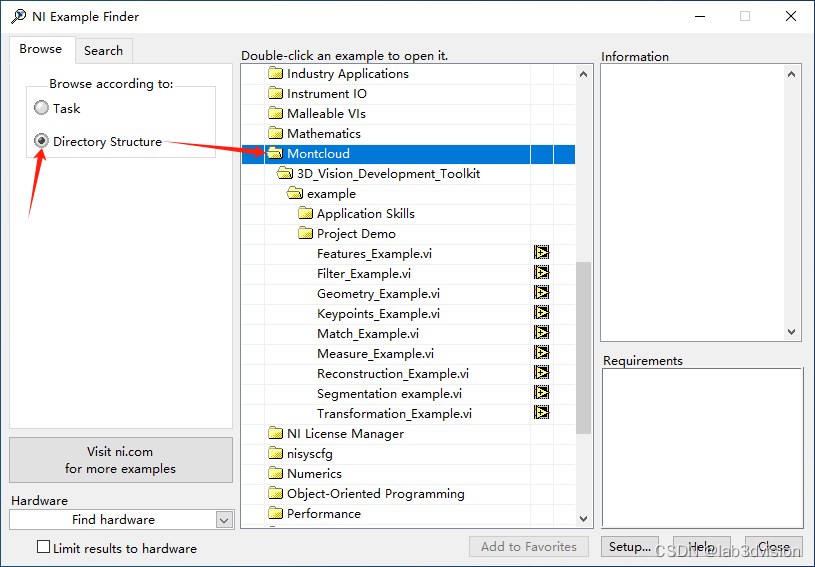Close the window with the X button
Image resolution: width=815 pixels, height=567 pixels.
tap(791, 16)
